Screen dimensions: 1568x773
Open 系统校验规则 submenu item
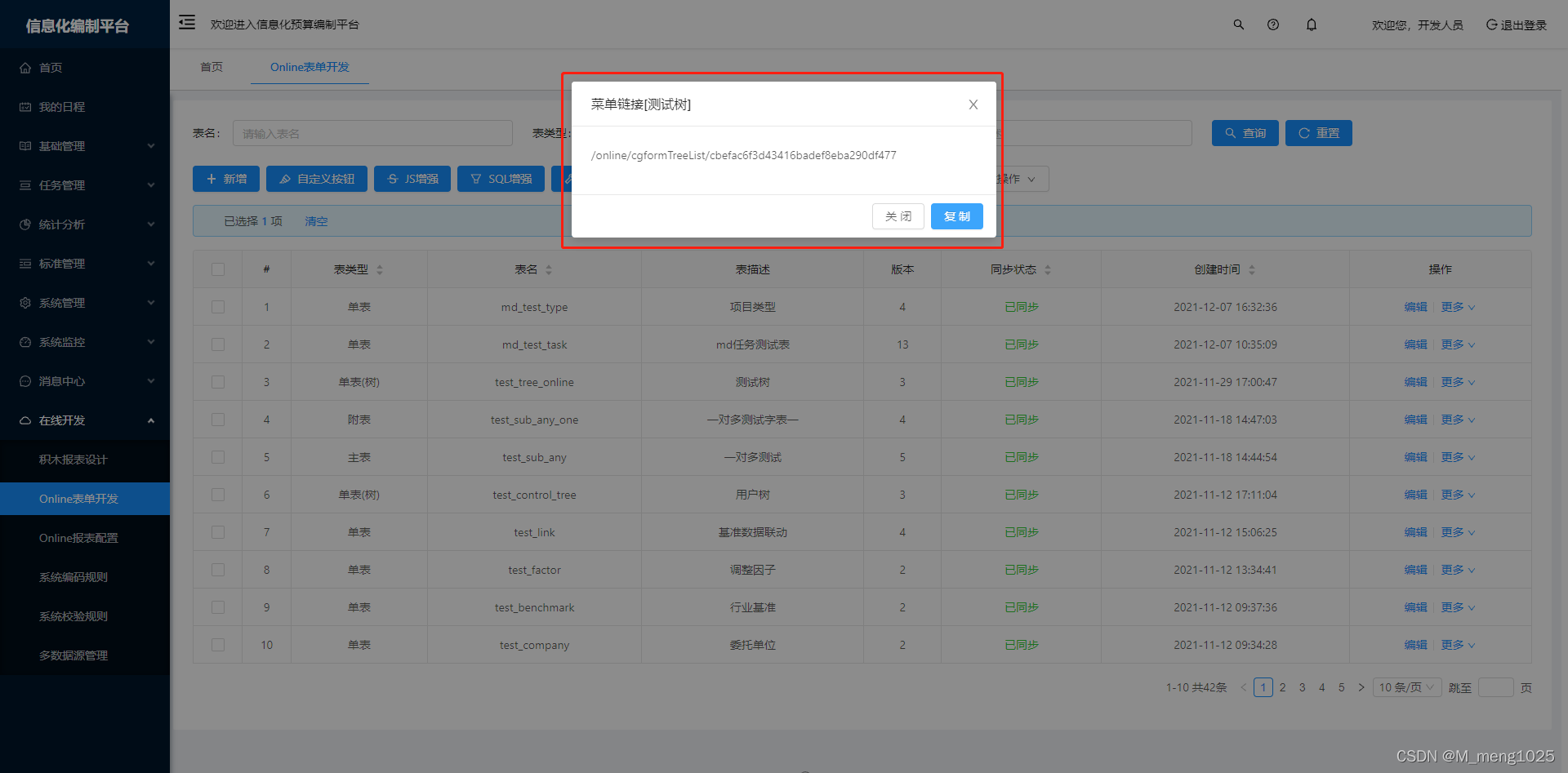click(85, 616)
